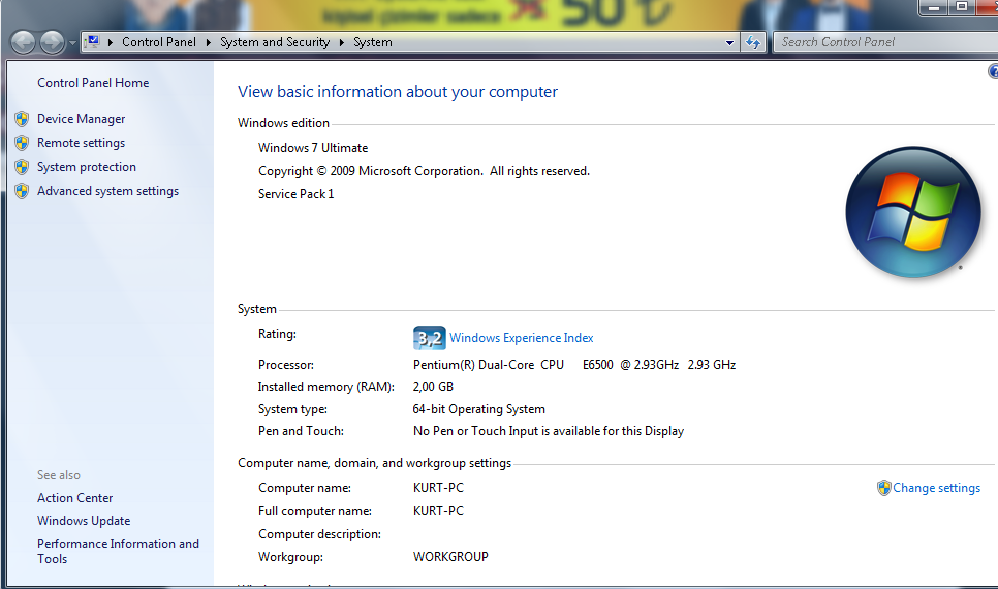The width and height of the screenshot is (998, 589).
Task: Open the recent pages dropdown next to Forward
Action: 73,43
